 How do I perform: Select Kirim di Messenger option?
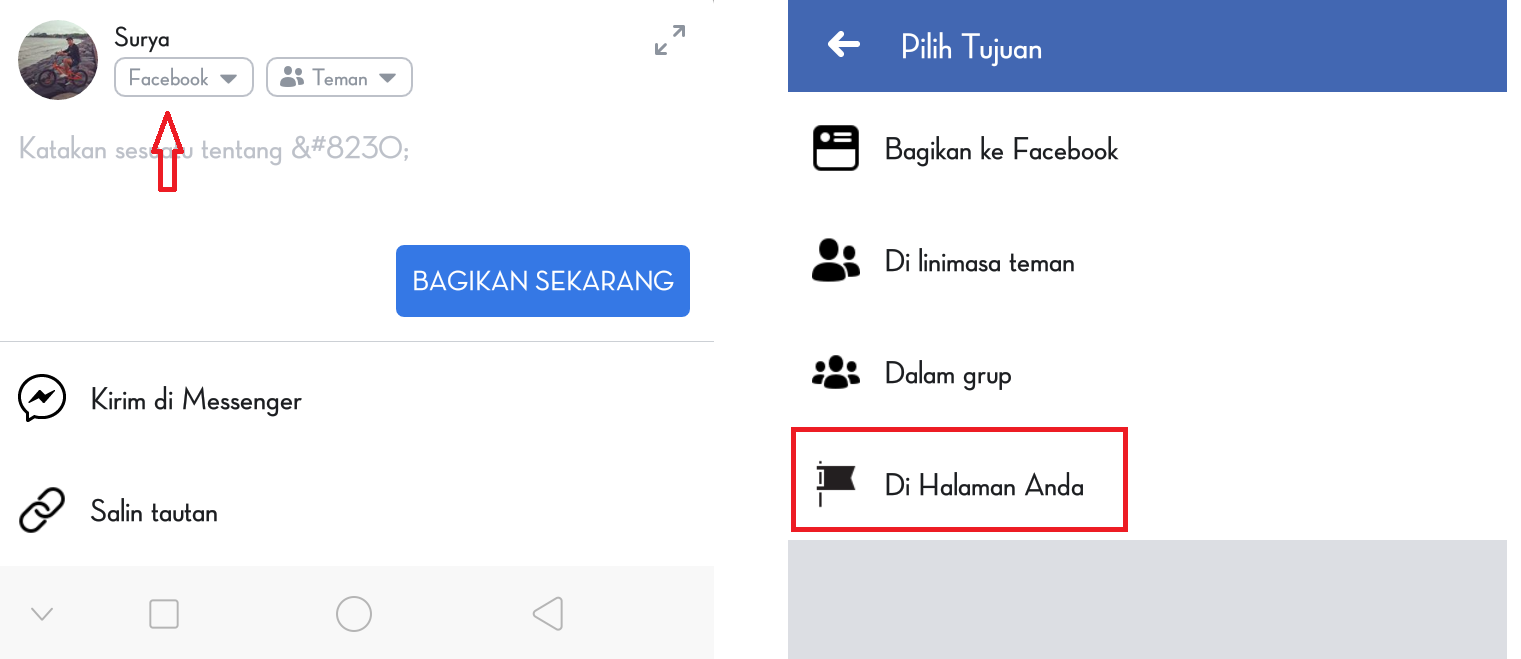click(x=357, y=400)
